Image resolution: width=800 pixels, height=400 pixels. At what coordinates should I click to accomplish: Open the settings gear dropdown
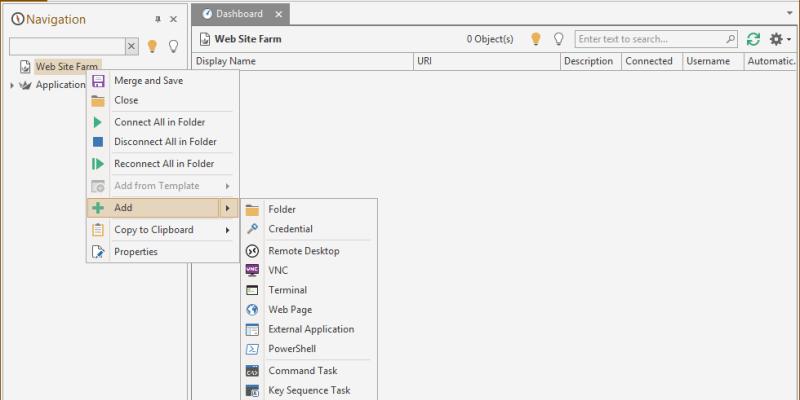pyautogui.click(x=778, y=39)
